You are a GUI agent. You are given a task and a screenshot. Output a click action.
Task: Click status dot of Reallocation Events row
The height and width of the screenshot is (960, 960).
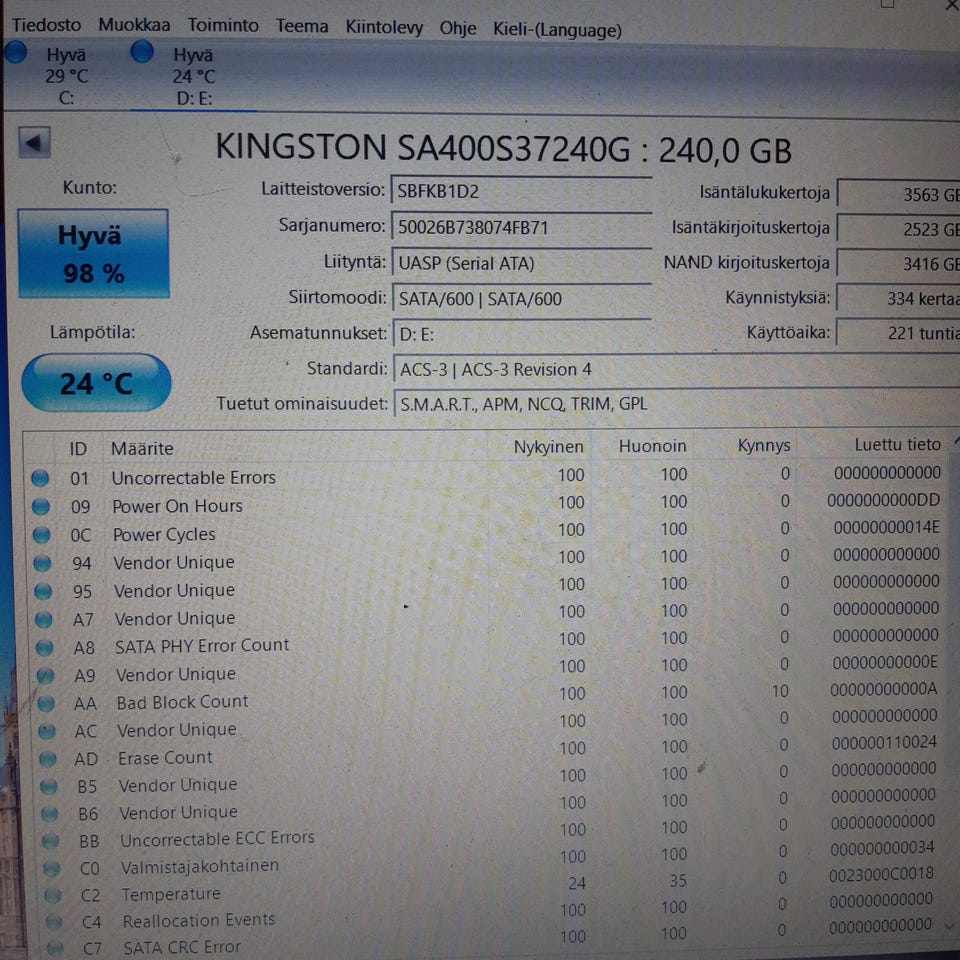(x=54, y=921)
